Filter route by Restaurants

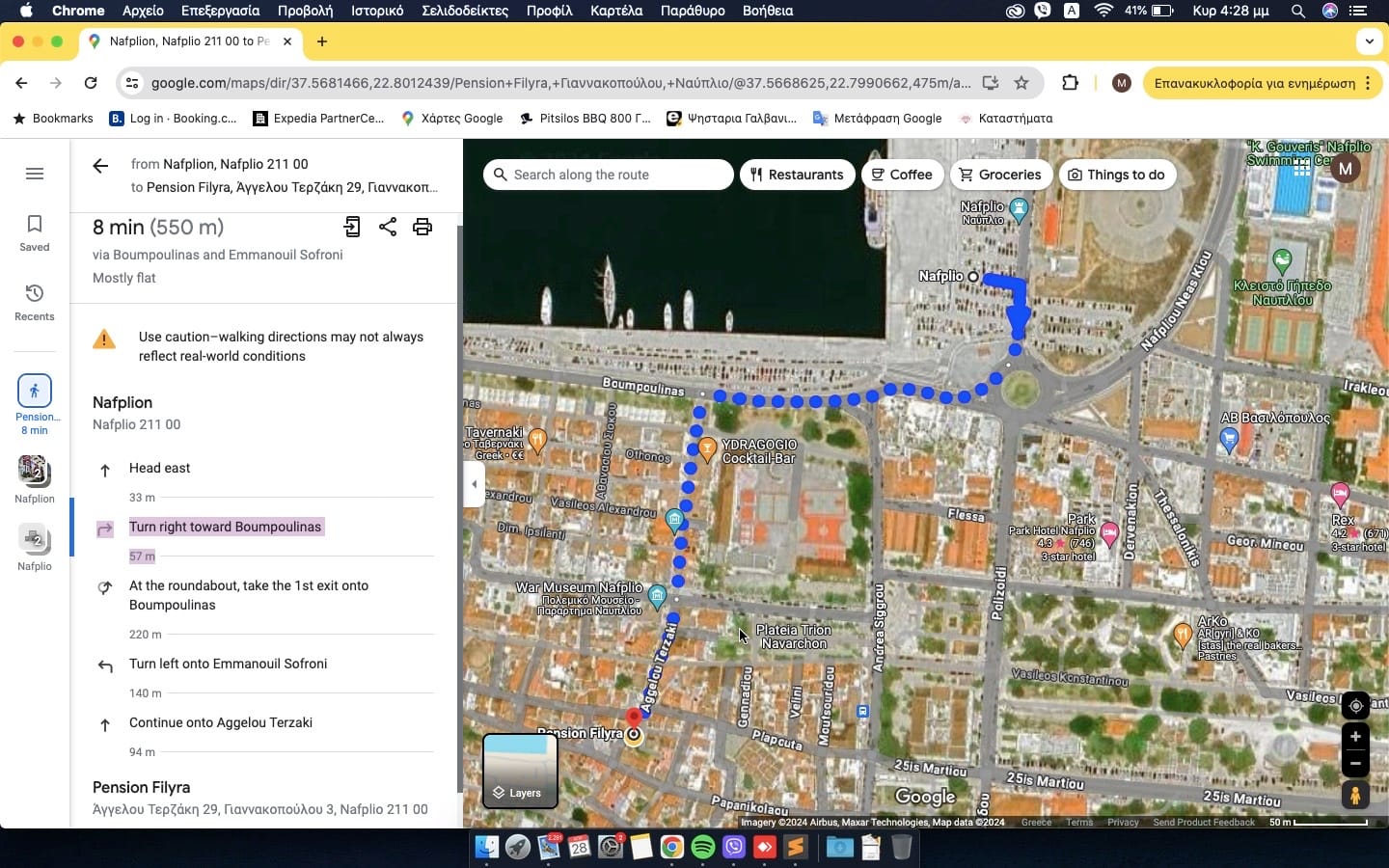(797, 175)
